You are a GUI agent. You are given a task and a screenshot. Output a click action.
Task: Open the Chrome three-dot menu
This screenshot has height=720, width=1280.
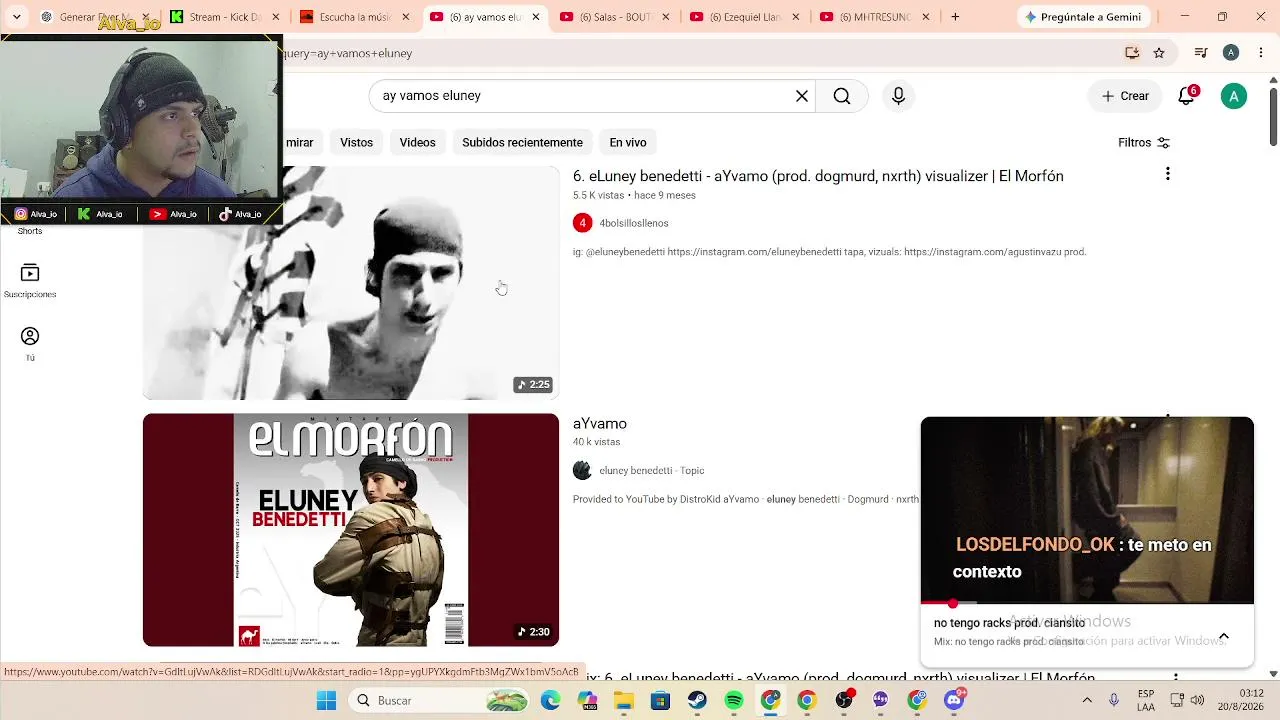pos(1259,53)
